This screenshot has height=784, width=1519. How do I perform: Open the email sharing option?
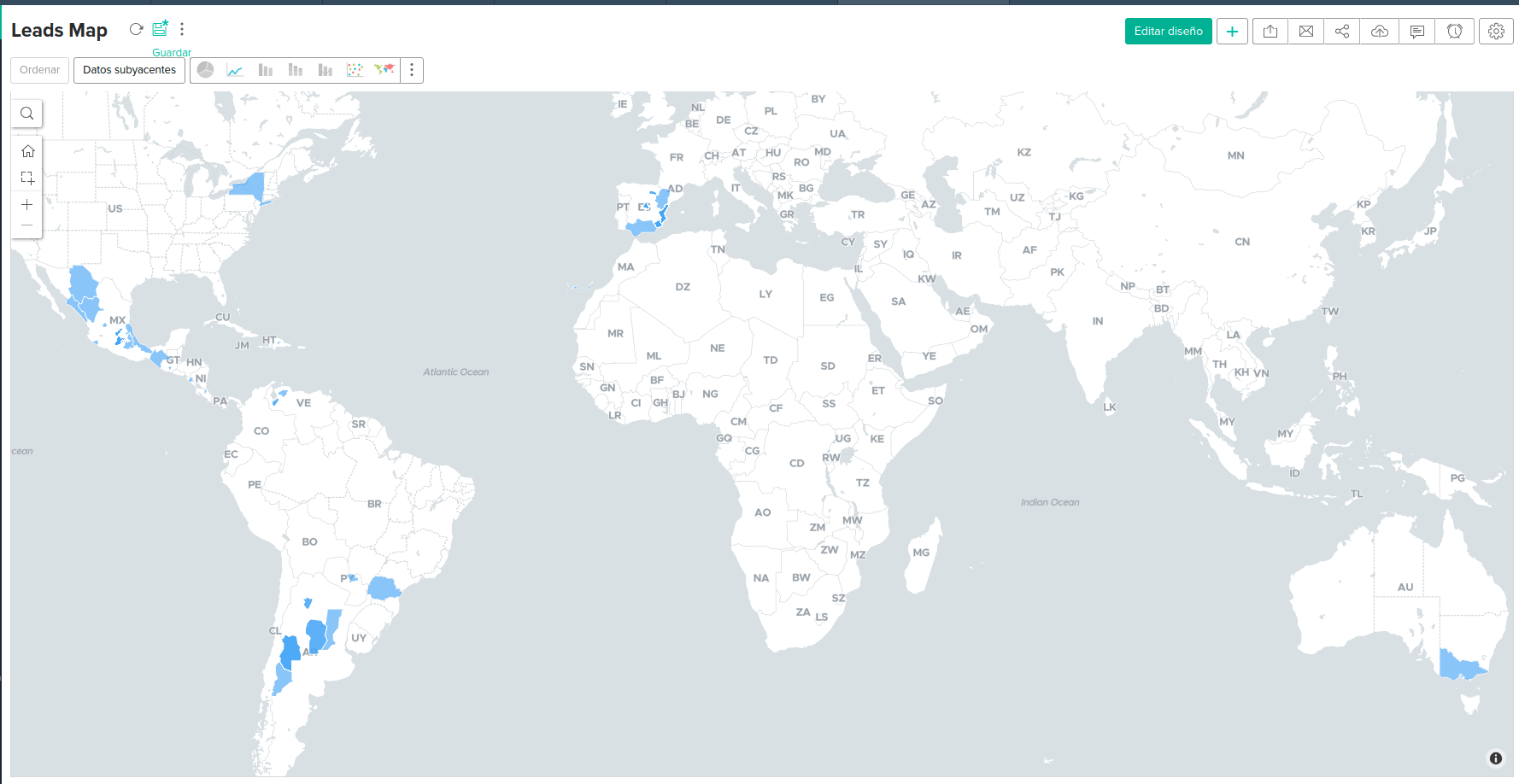pyautogui.click(x=1306, y=31)
